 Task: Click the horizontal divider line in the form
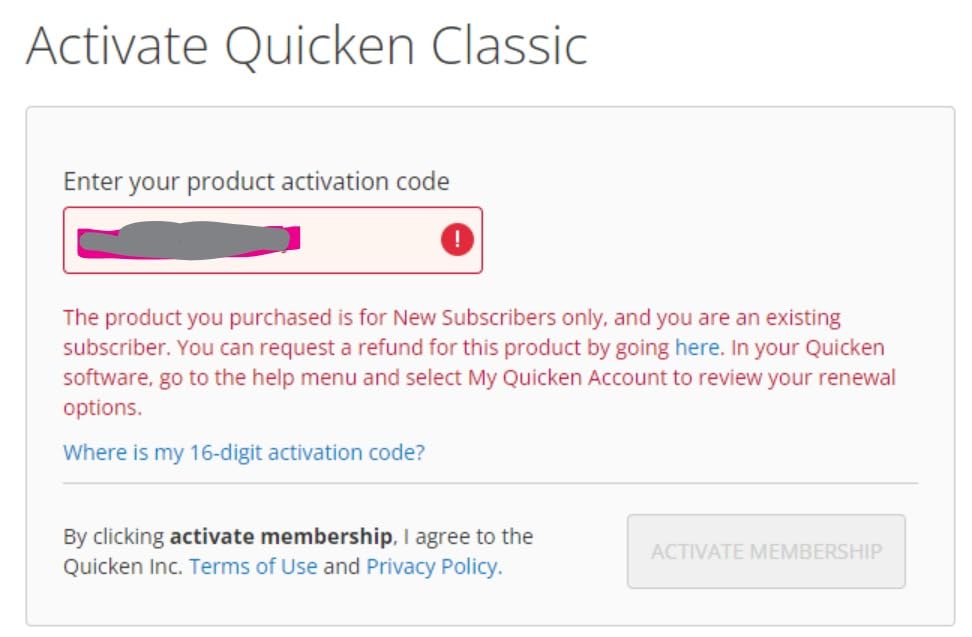coord(490,483)
